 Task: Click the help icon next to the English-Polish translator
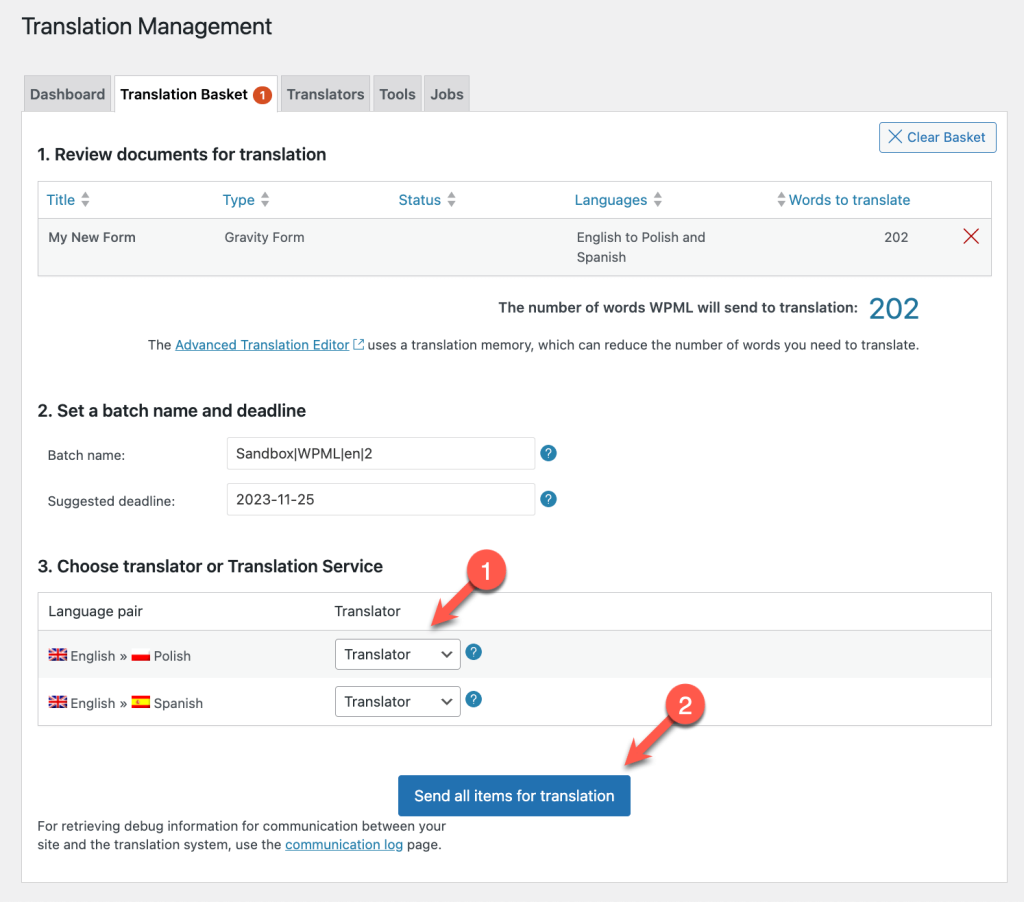point(473,651)
